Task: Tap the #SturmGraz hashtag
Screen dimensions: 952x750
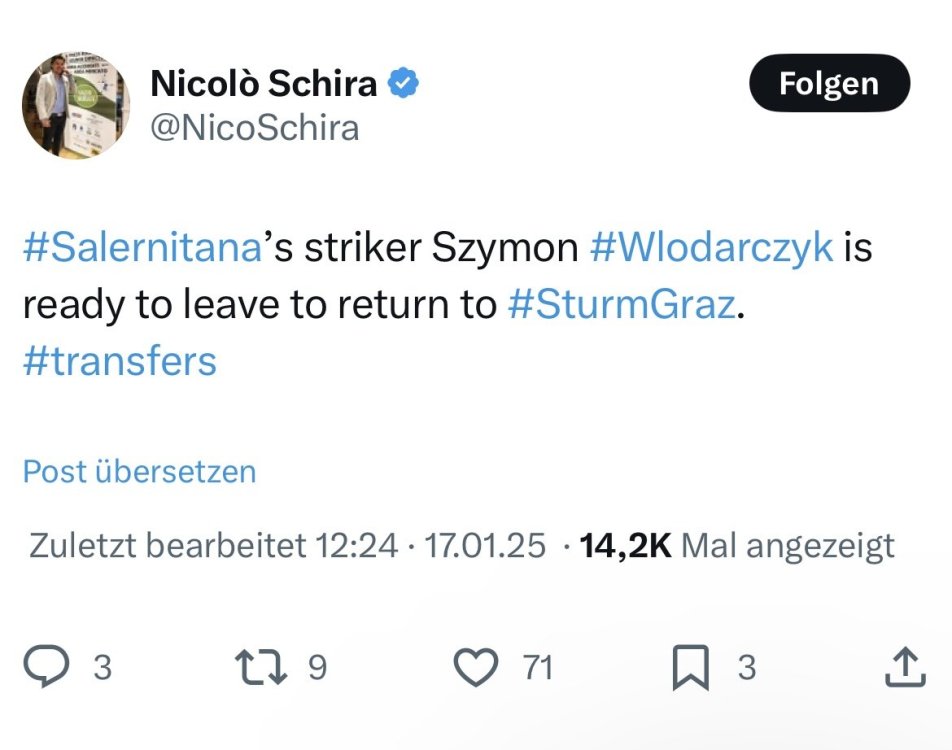Action: (622, 305)
